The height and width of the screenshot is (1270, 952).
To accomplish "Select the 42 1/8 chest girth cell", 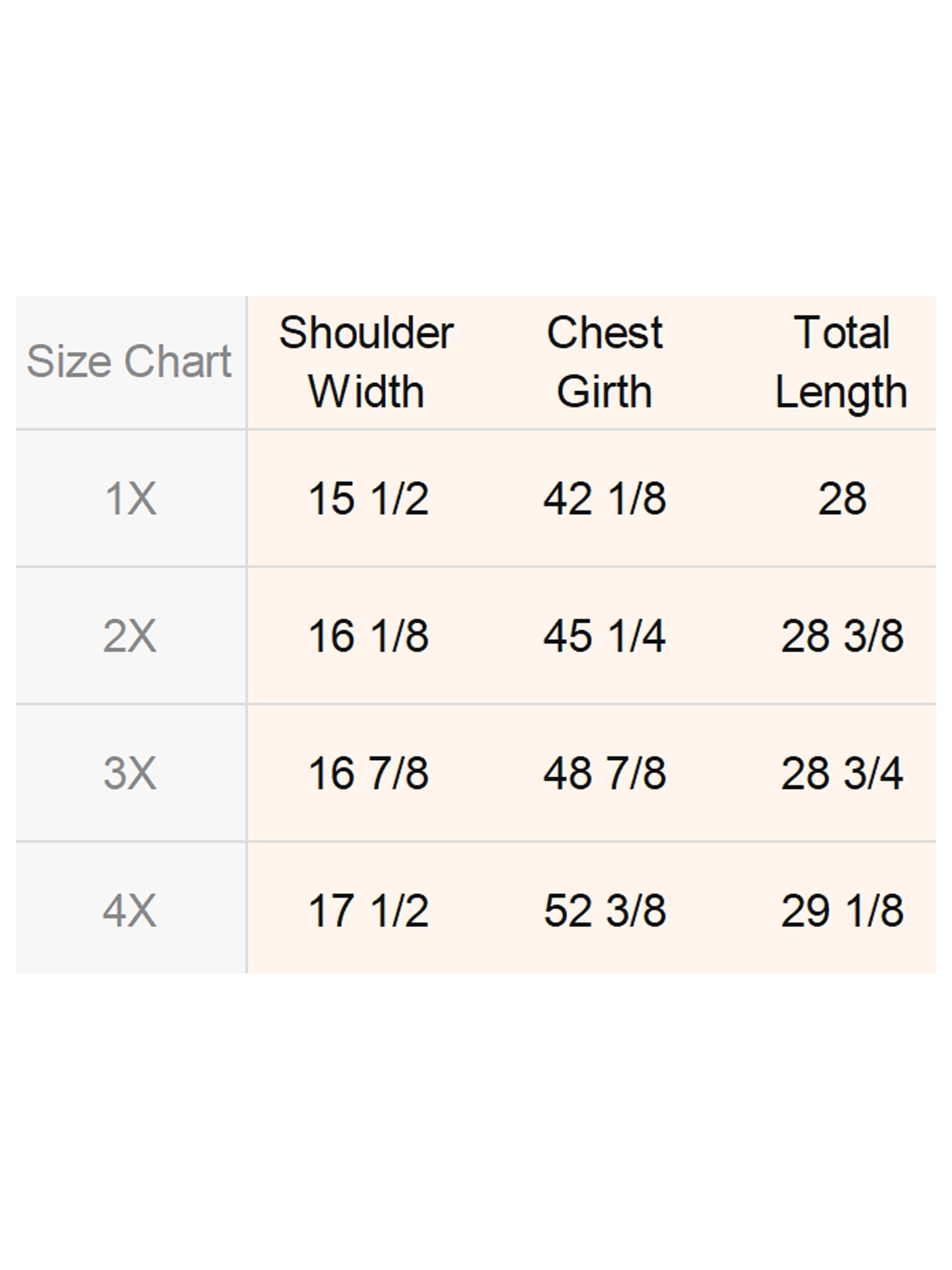I will point(605,498).
